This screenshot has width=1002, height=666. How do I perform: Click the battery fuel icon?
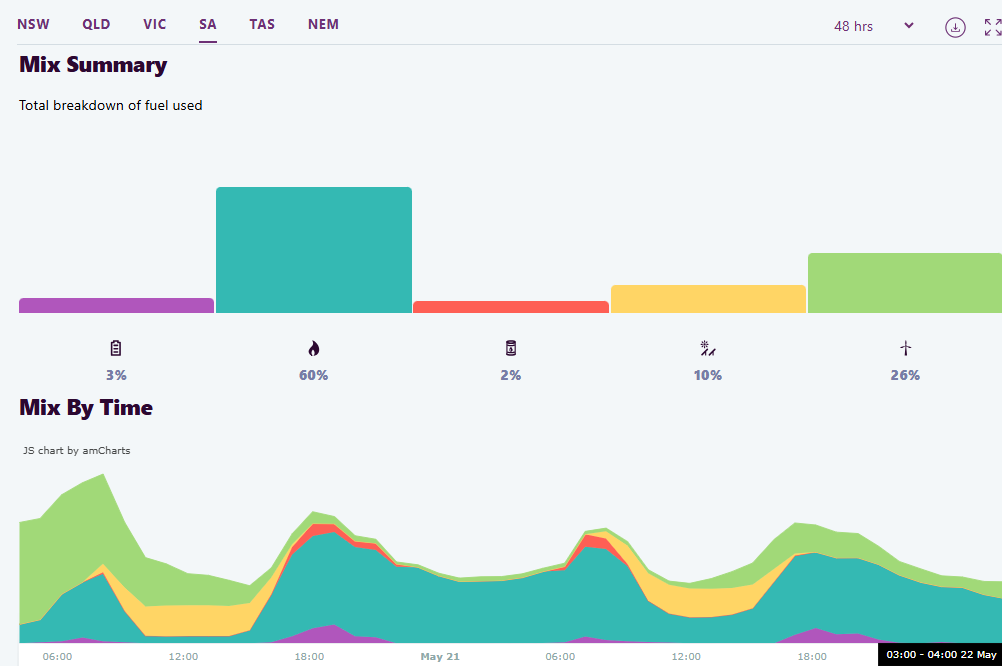(116, 348)
